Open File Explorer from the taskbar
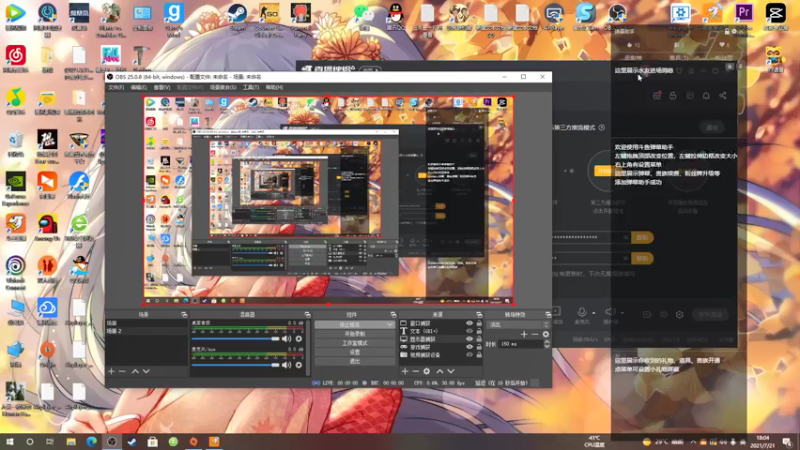800x450 pixels. pyautogui.click(x=71, y=442)
